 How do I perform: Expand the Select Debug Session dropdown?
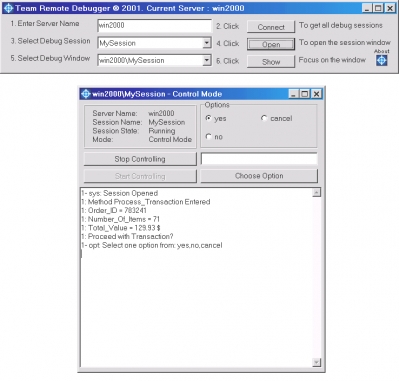[x=207, y=43]
